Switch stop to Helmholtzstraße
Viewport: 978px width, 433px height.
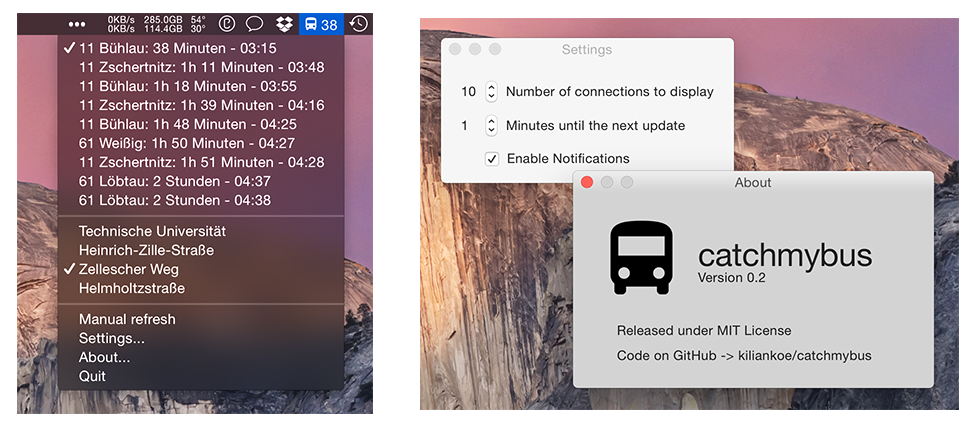201,288
